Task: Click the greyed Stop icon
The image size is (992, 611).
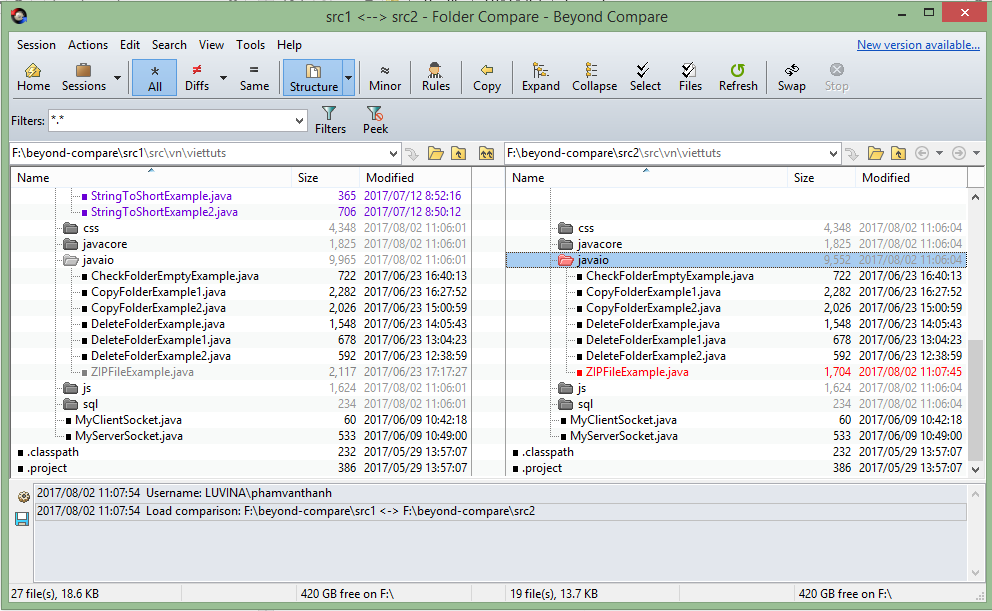Action: pos(836,77)
